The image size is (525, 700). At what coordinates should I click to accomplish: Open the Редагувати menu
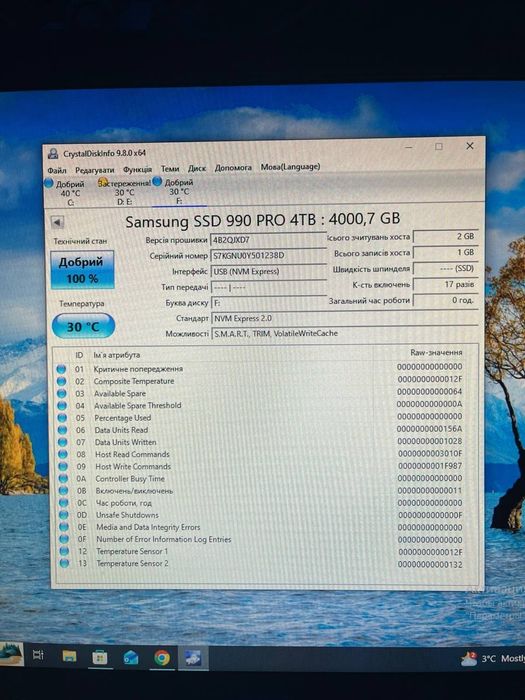coord(94,170)
